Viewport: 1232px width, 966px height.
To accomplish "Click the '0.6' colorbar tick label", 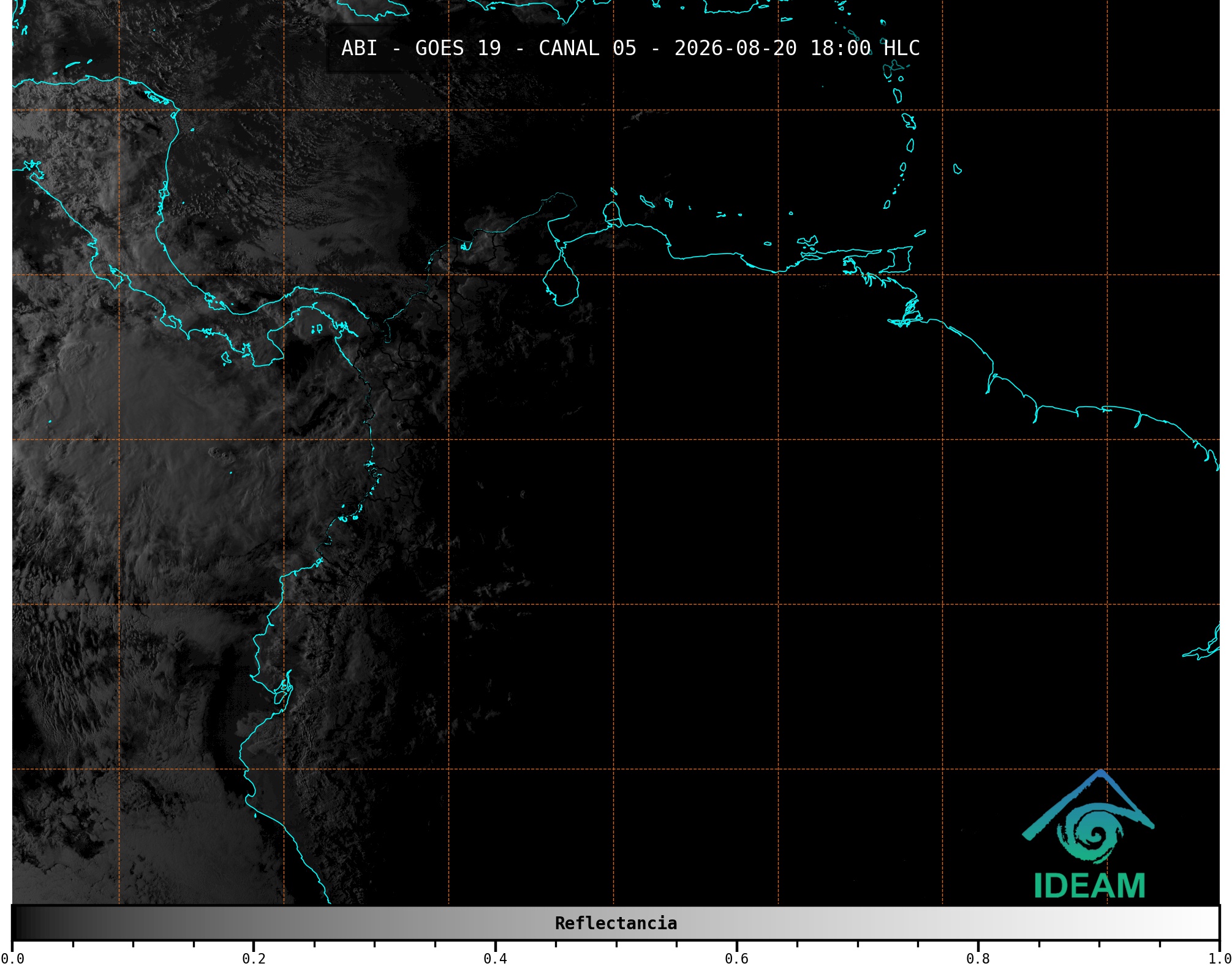I will click(x=736, y=958).
